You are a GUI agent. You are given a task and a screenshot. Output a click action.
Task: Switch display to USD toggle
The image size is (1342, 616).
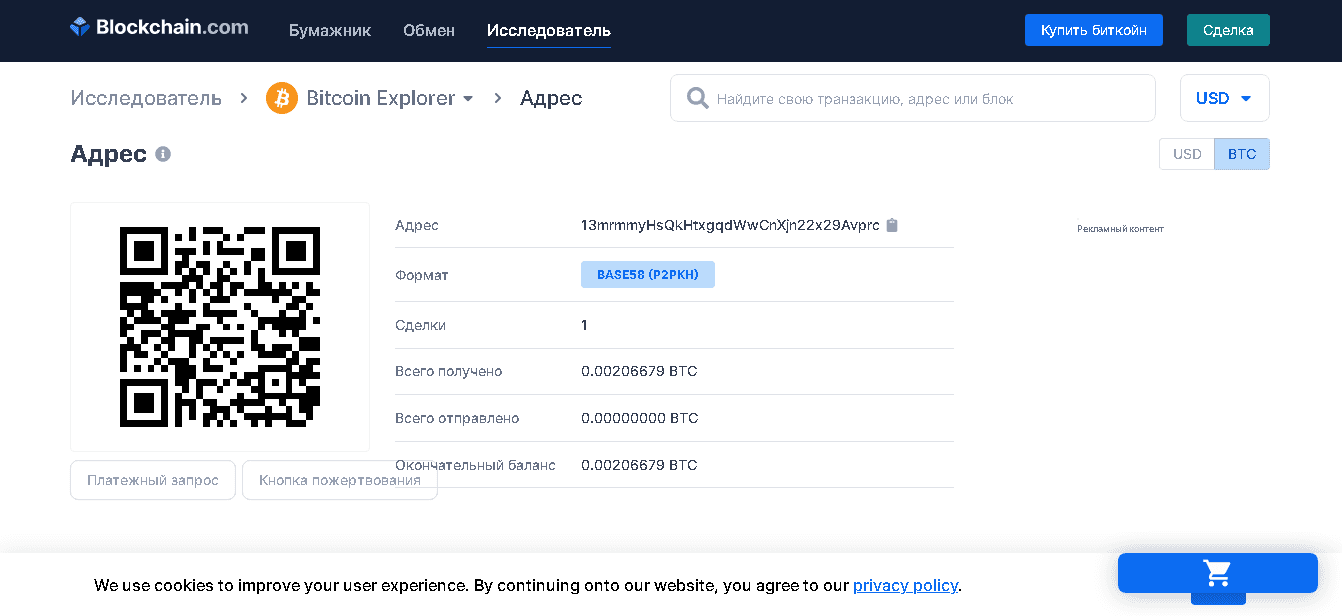coord(1187,154)
